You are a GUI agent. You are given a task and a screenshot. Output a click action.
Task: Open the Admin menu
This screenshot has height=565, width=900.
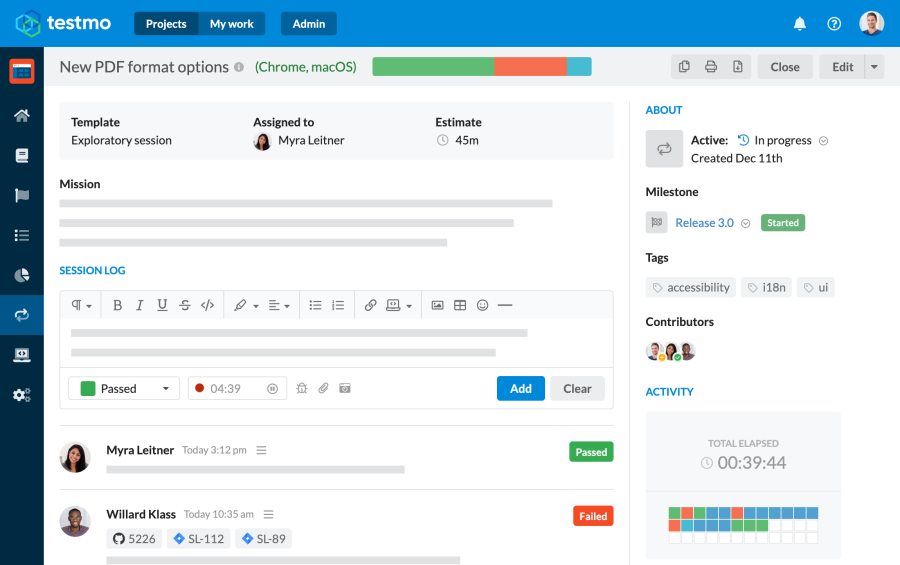click(x=308, y=24)
